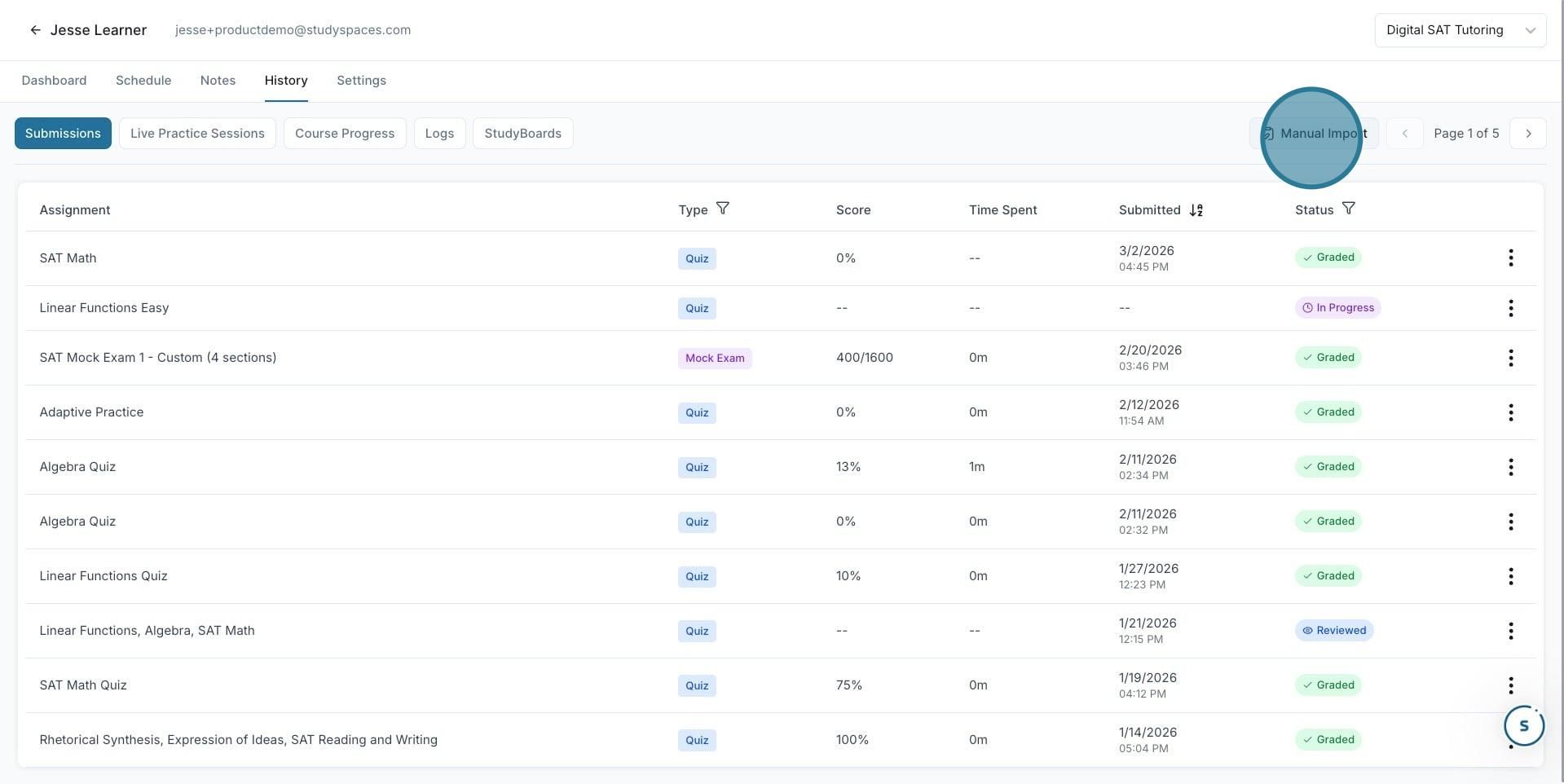Viewport: 1564px width, 784px height.
Task: Open the Type column filter icon
Action: (722, 209)
